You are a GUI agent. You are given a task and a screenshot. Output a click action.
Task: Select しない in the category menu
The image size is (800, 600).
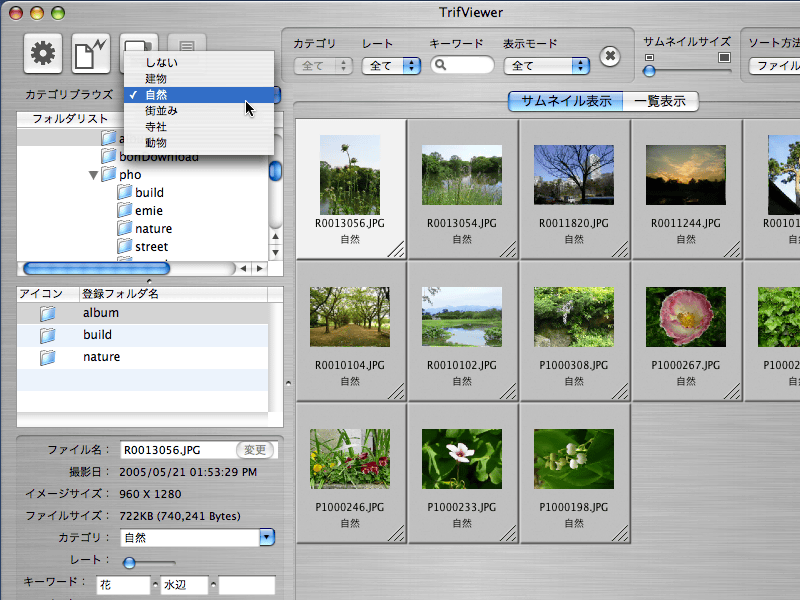click(199, 62)
